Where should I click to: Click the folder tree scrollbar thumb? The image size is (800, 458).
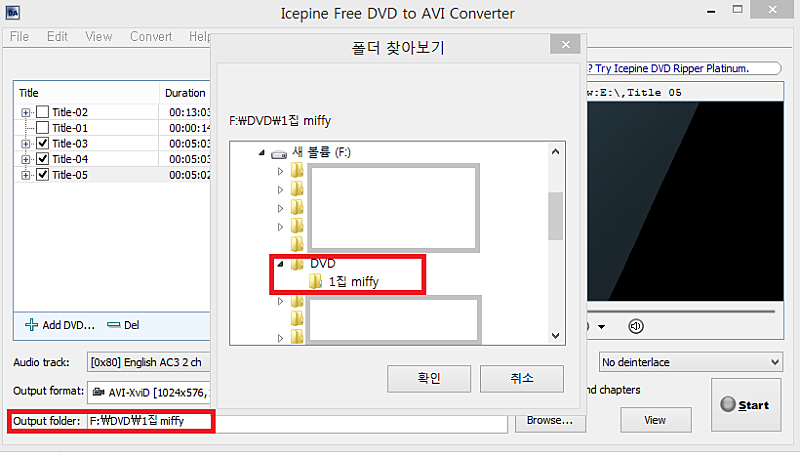555,216
